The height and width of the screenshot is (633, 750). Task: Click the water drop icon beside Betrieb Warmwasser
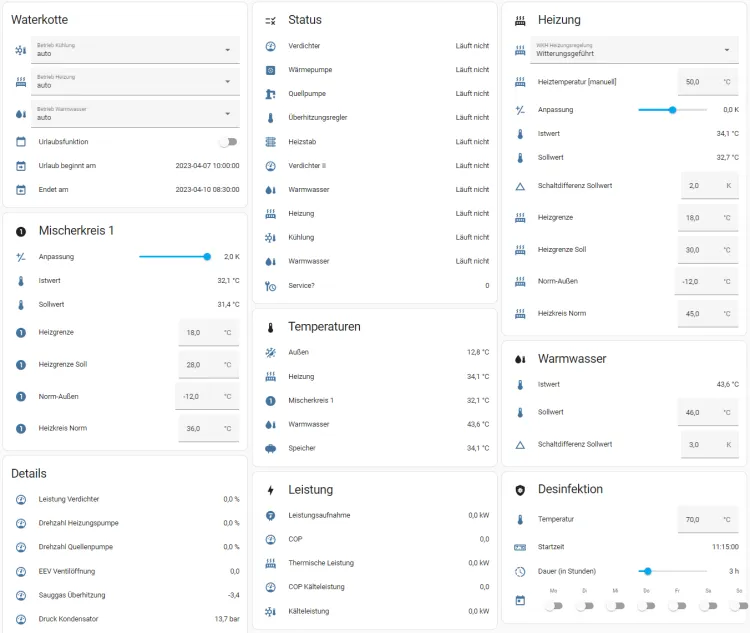pyautogui.click(x=21, y=114)
